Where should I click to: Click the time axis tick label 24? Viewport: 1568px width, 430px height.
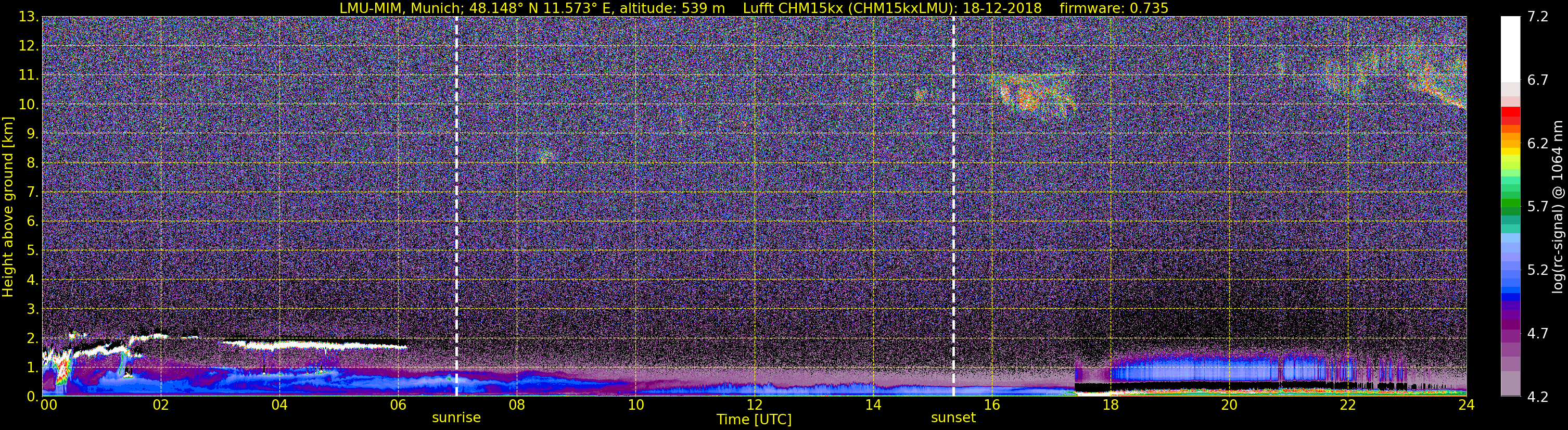pyautogui.click(x=1467, y=406)
